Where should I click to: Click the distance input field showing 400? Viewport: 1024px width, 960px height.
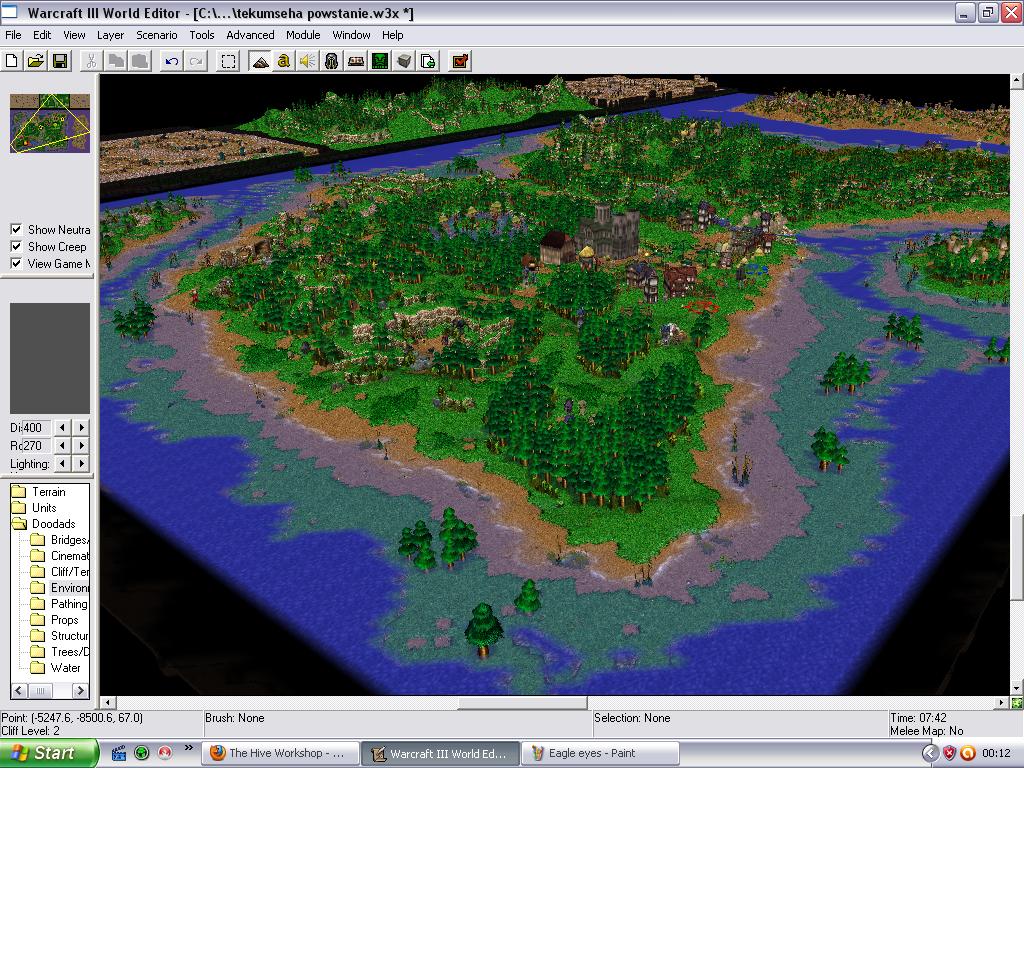coord(35,428)
